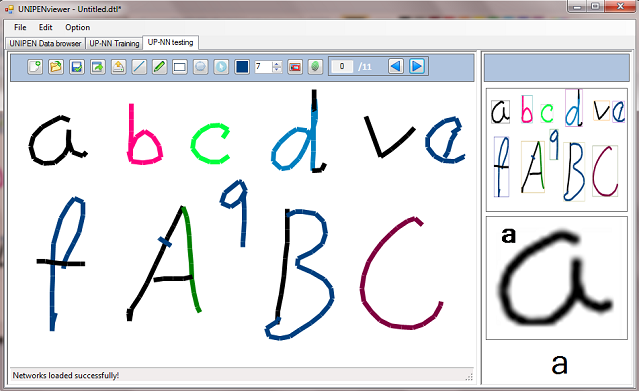Screen dimensions: 639x391
Task: Switch to the UP-NN Training tab
Action: pos(114,43)
